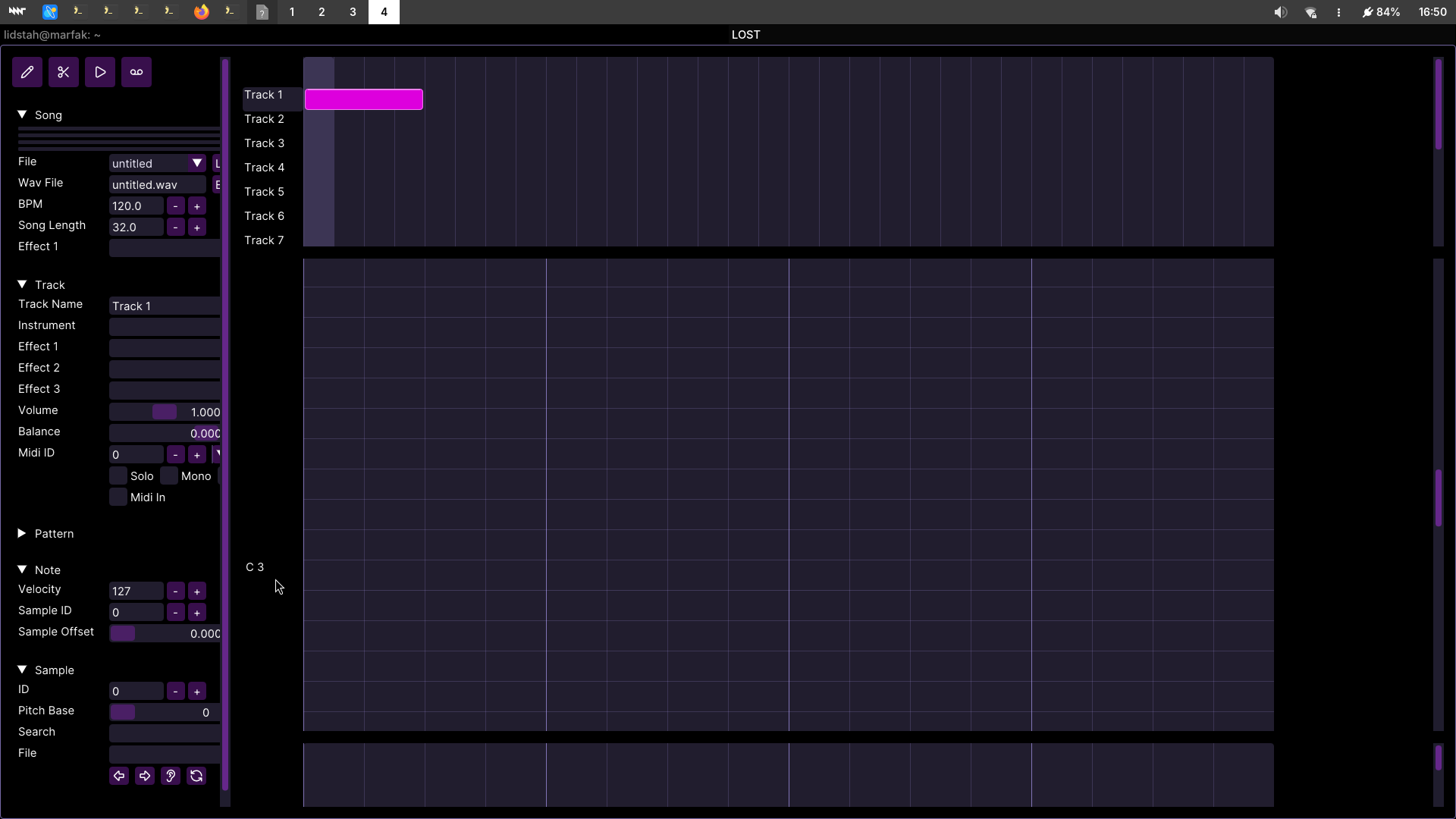Preview sample with the ear icon
Viewport: 1456px width, 819px height.
(x=171, y=776)
